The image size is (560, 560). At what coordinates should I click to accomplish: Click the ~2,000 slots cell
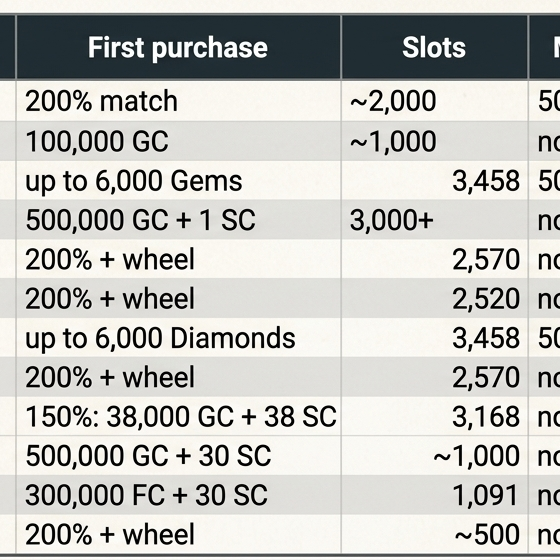434,101
